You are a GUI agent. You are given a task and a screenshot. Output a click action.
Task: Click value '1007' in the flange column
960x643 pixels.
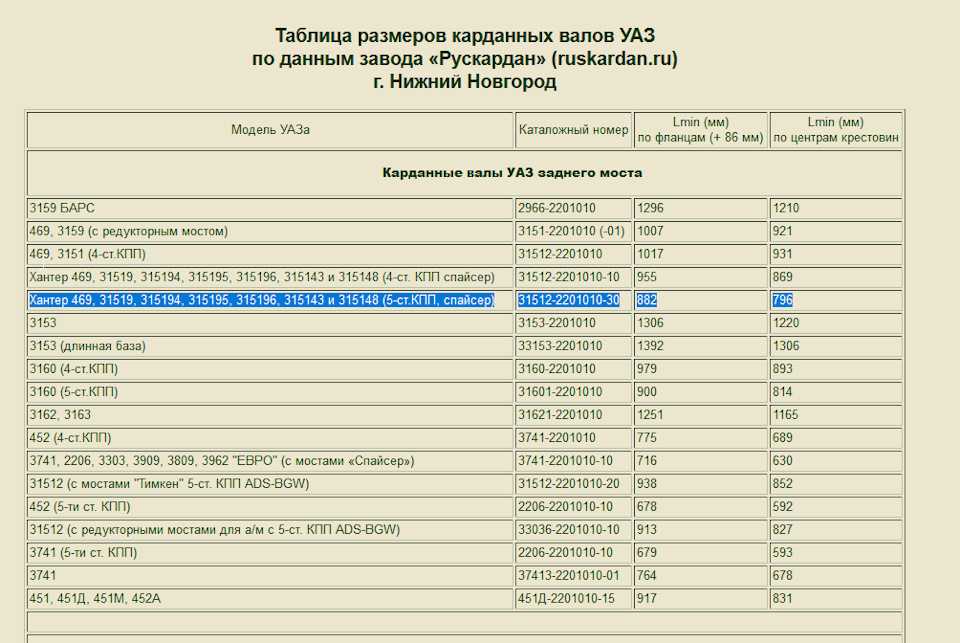pos(650,231)
